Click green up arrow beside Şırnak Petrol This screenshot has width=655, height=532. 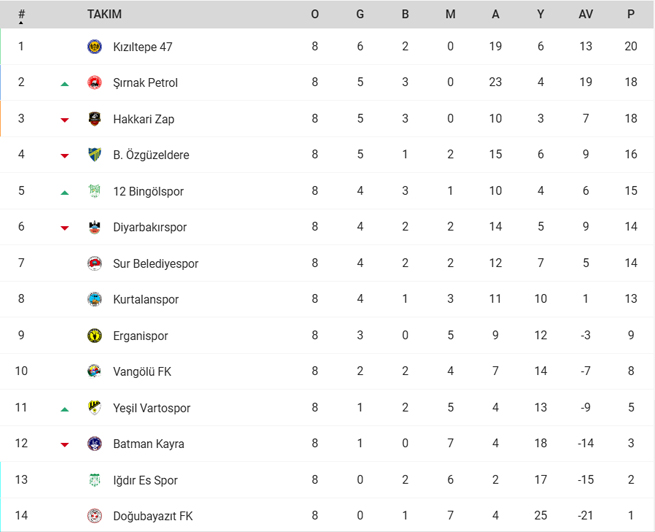pyautogui.click(x=64, y=84)
